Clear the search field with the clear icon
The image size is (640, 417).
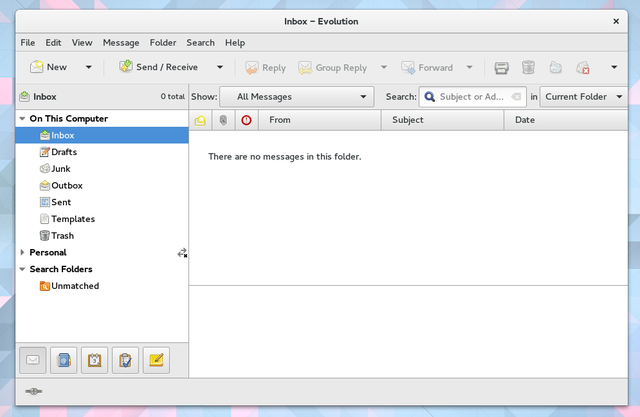[x=516, y=97]
